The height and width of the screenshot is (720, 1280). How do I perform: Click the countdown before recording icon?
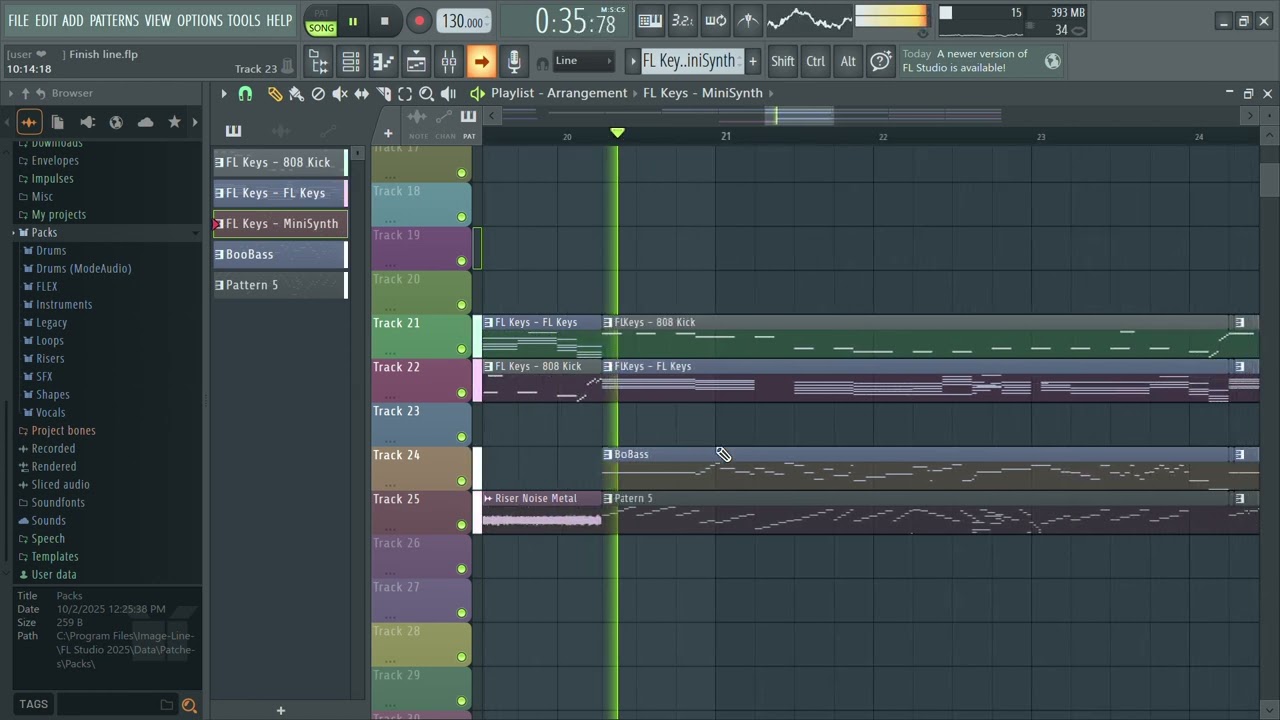[x=683, y=20]
